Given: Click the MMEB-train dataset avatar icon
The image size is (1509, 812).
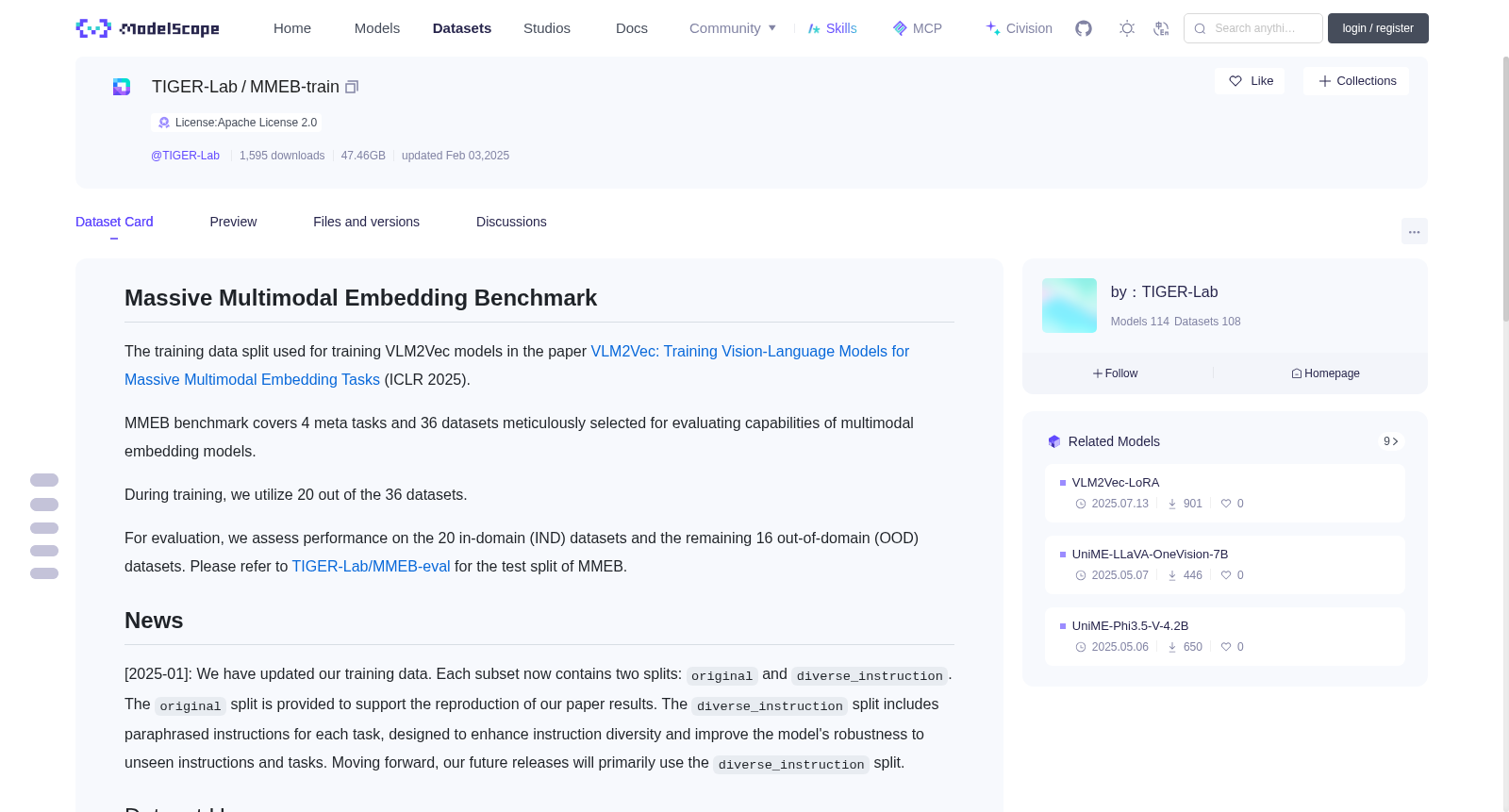Looking at the screenshot, I should (122, 87).
